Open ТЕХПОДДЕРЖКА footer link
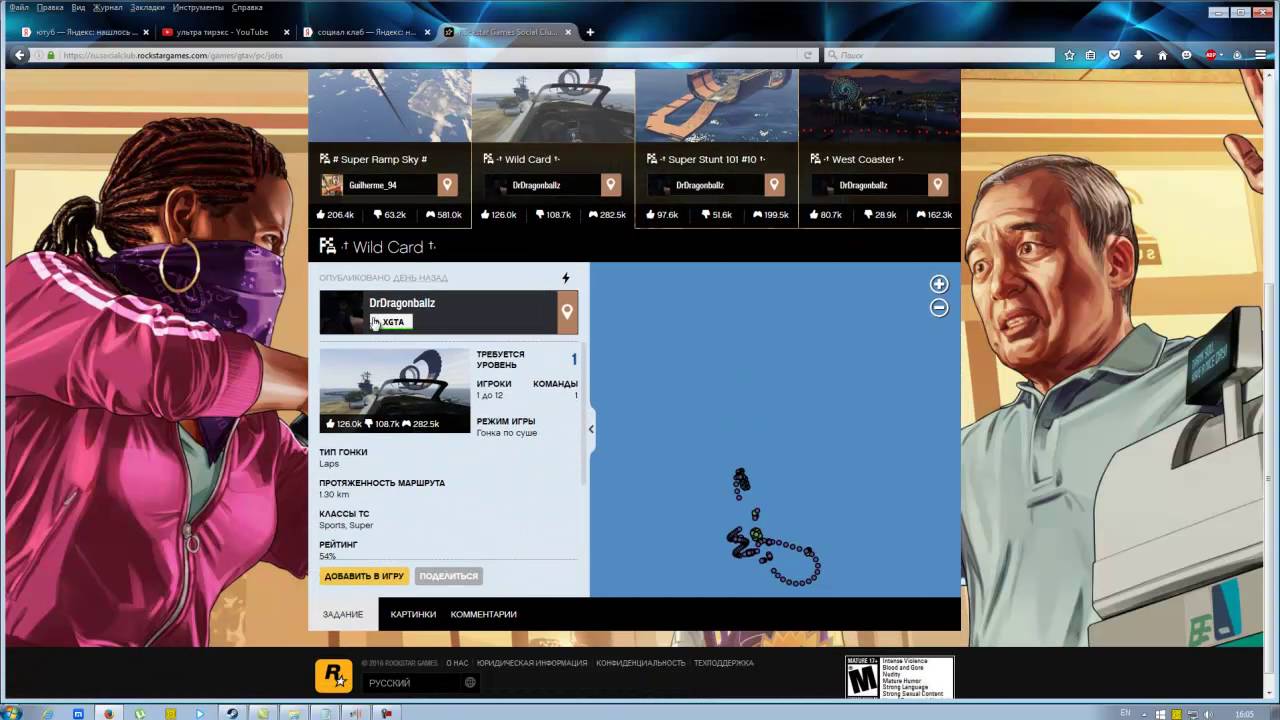The image size is (1280, 720). click(724, 663)
